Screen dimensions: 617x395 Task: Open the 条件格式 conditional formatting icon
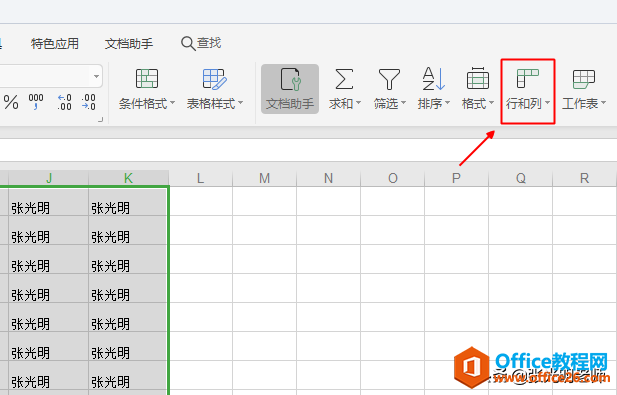147,79
